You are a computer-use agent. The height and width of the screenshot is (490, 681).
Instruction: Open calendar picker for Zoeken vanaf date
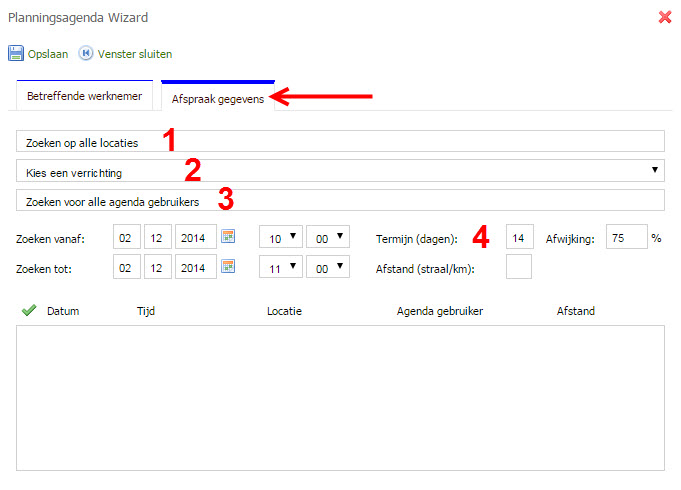tap(228, 238)
